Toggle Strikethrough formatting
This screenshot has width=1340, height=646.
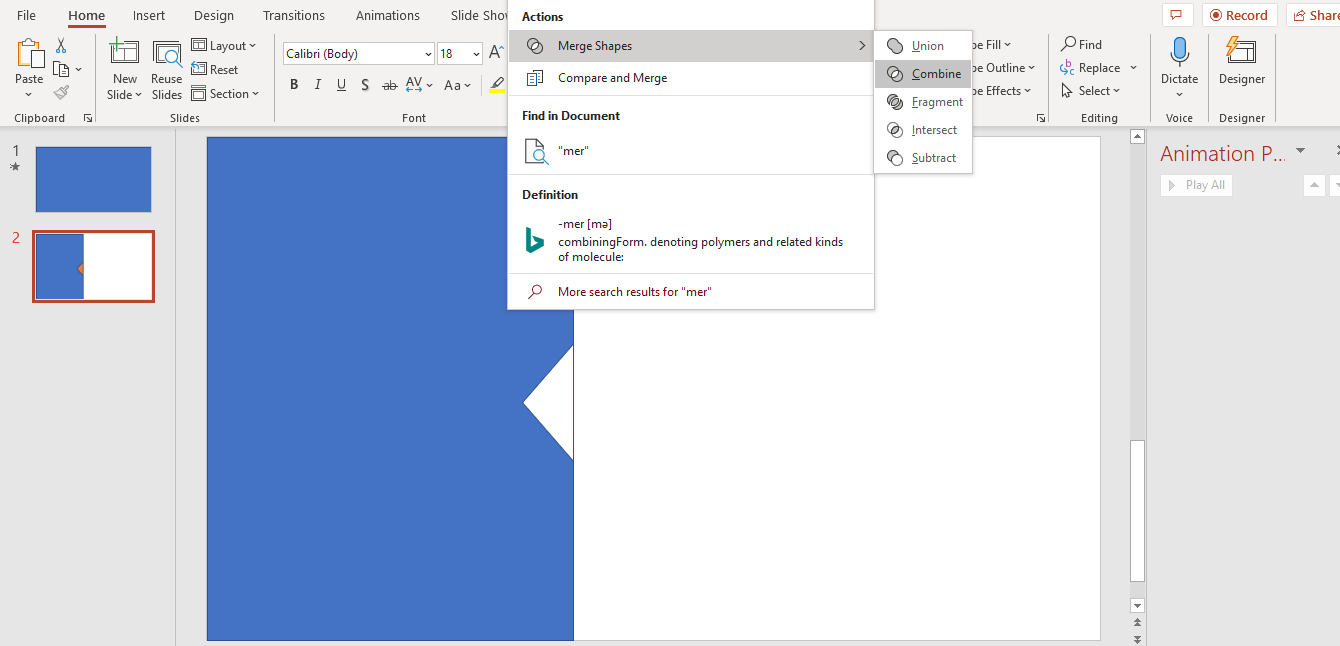389,85
